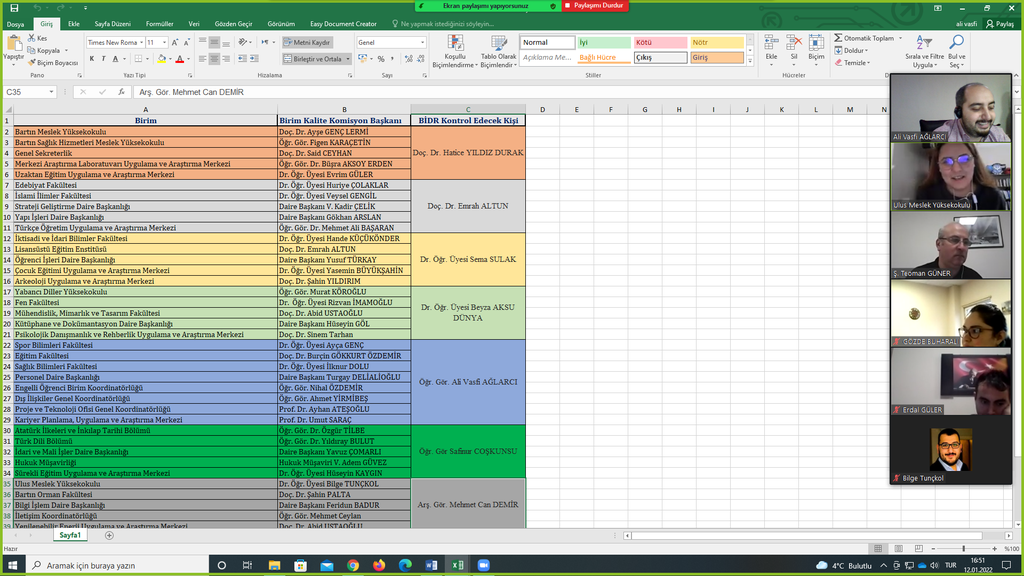Screen dimensions: 1024x576
Task: Click the Paylaş share button
Action: coord(998,23)
